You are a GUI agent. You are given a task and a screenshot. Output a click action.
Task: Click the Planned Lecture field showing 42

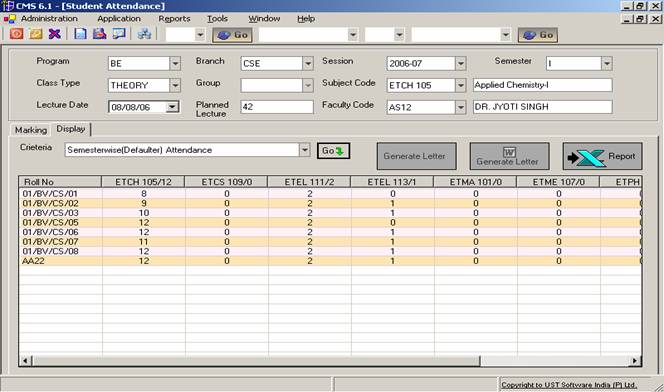coord(277,107)
